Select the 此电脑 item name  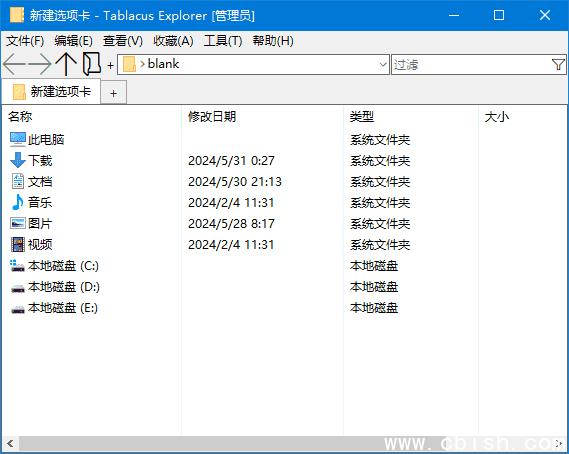pos(46,139)
